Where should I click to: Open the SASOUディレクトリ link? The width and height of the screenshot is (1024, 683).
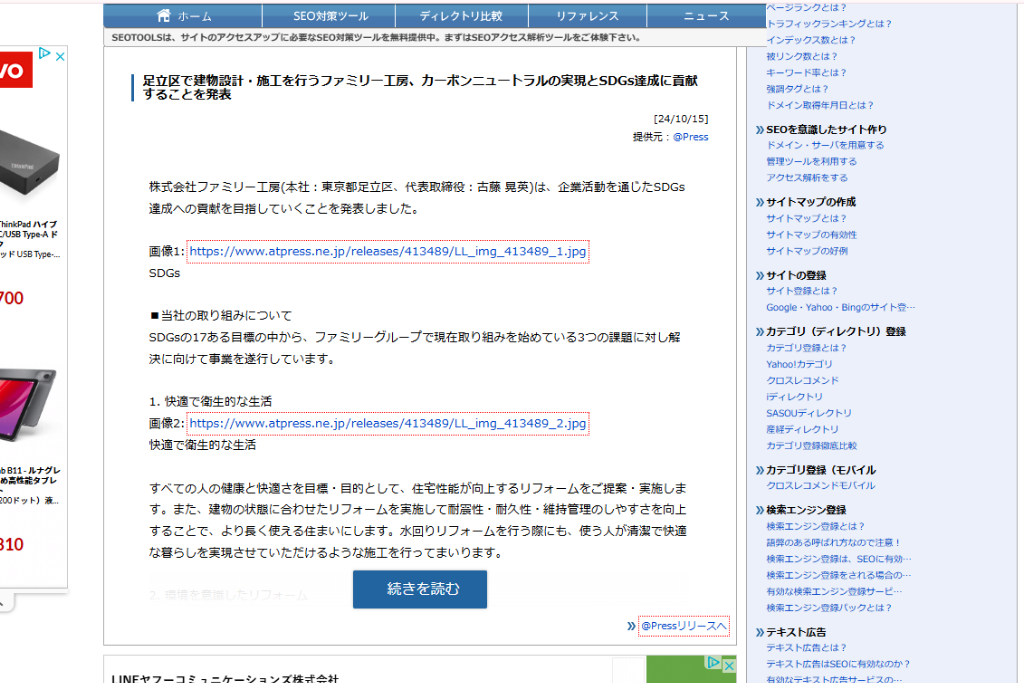pyautogui.click(x=808, y=413)
